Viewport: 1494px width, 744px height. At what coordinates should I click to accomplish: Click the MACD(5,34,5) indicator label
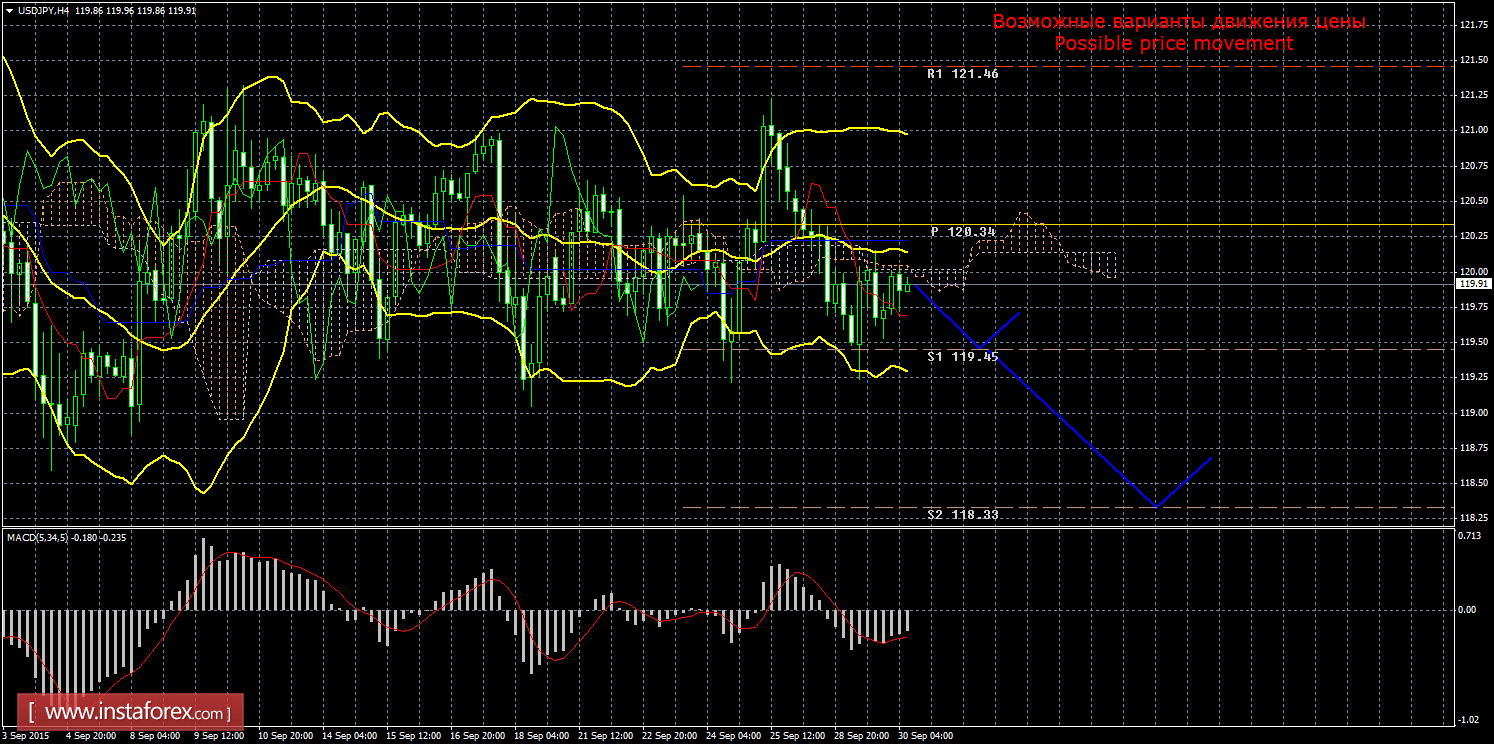coord(39,538)
